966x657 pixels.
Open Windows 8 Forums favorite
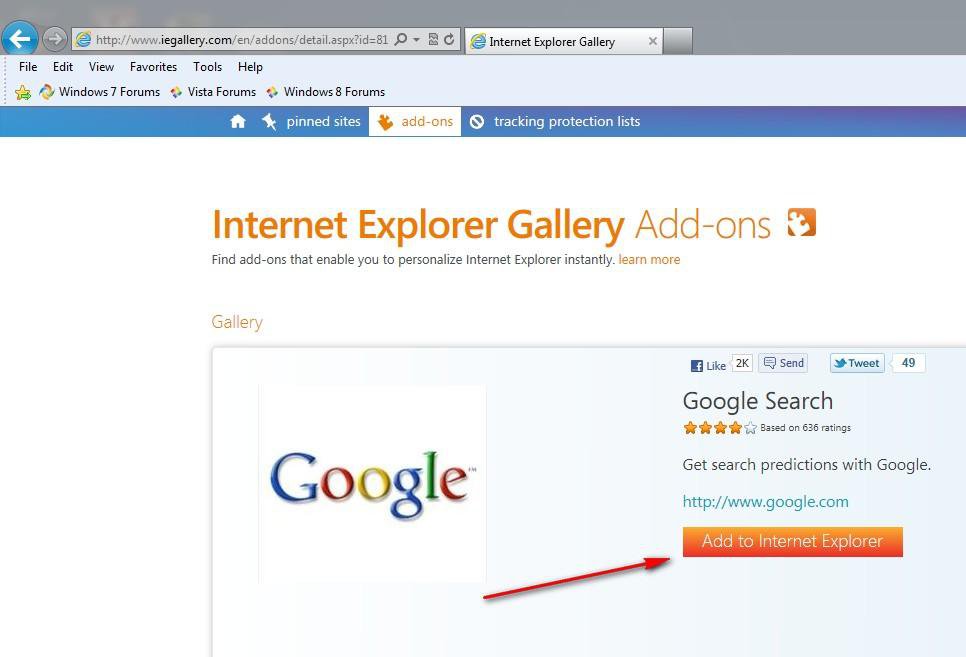coord(325,92)
